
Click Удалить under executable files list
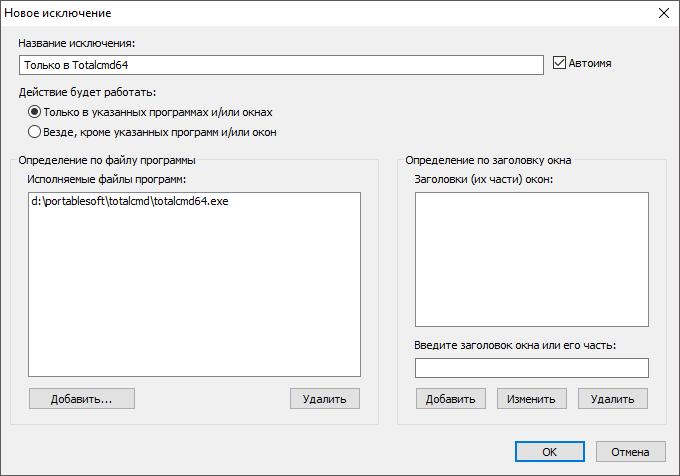(x=325, y=399)
